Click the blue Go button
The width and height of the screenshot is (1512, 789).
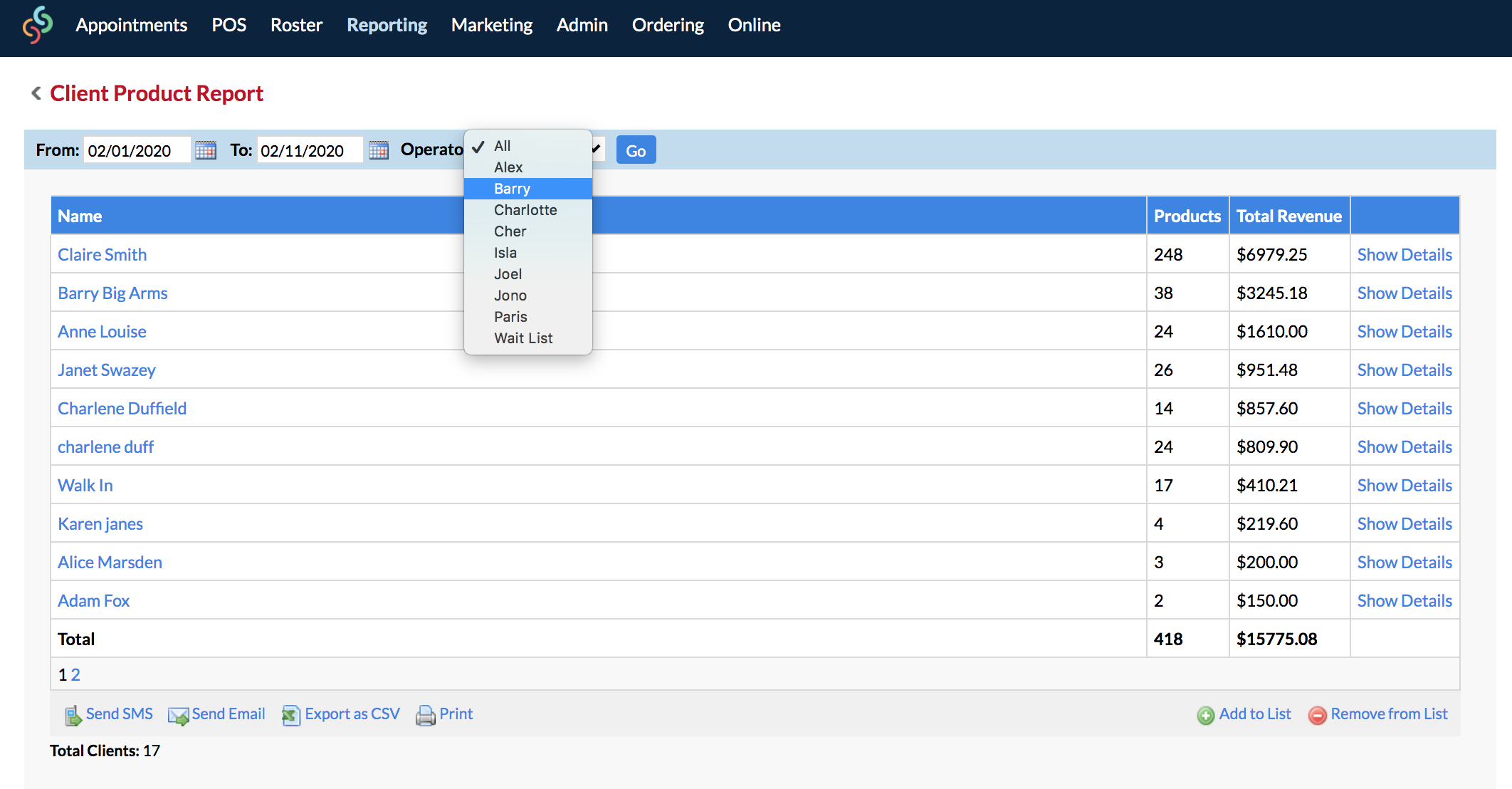[x=636, y=150]
